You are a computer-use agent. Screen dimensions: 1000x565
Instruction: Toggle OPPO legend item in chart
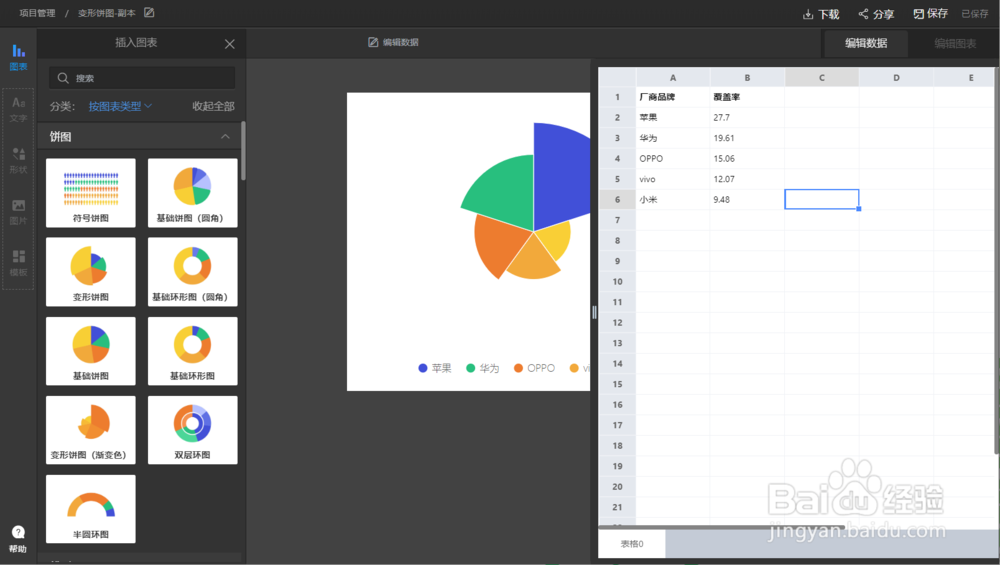(534, 368)
